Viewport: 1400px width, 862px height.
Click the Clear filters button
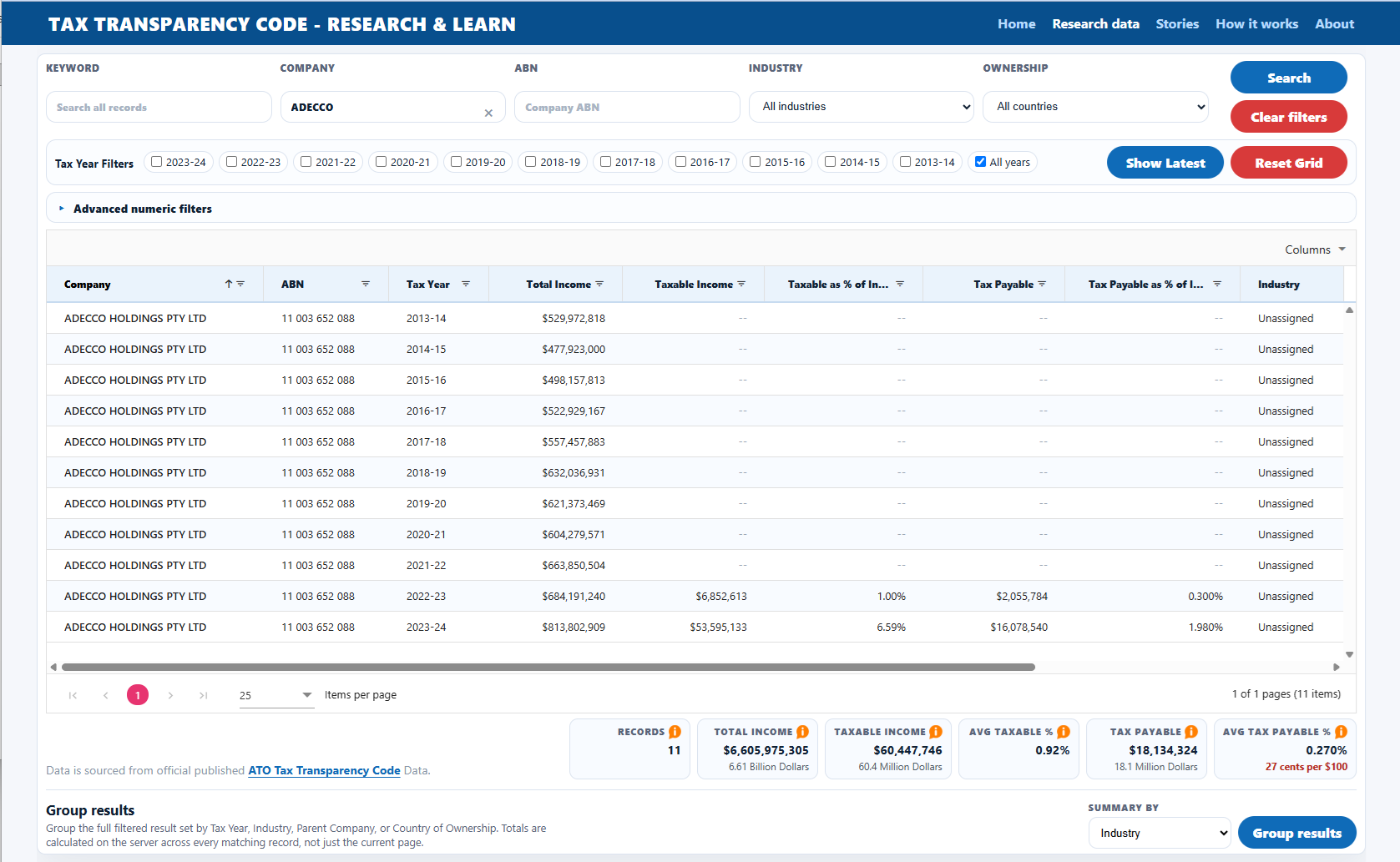point(1288,117)
